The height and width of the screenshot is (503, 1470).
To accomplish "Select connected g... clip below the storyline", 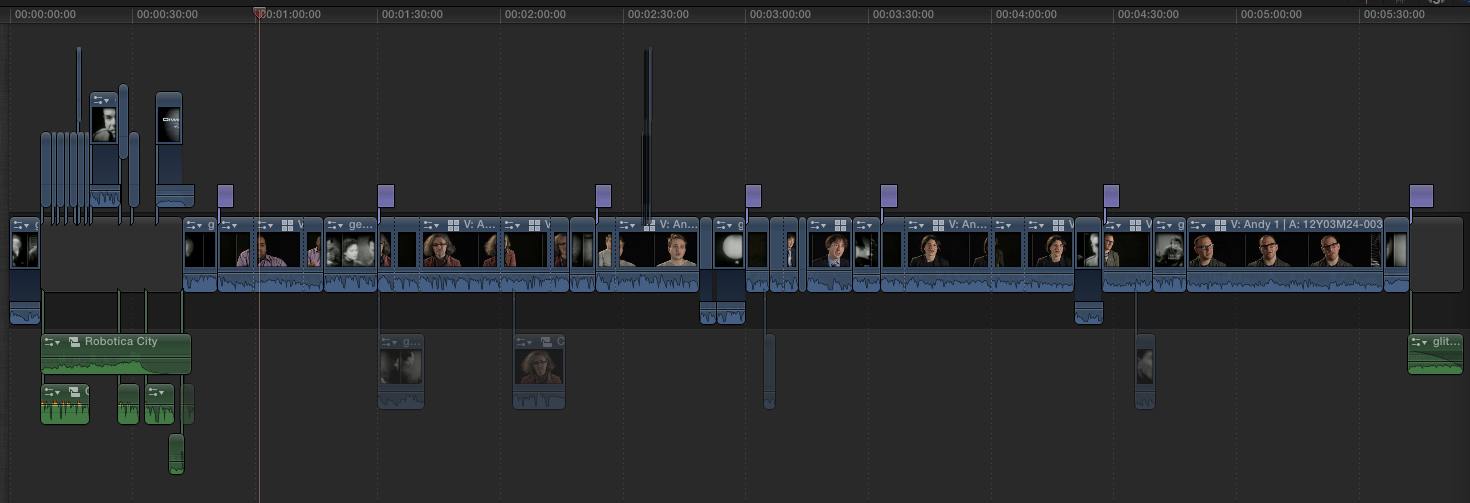I will pyautogui.click(x=401, y=371).
